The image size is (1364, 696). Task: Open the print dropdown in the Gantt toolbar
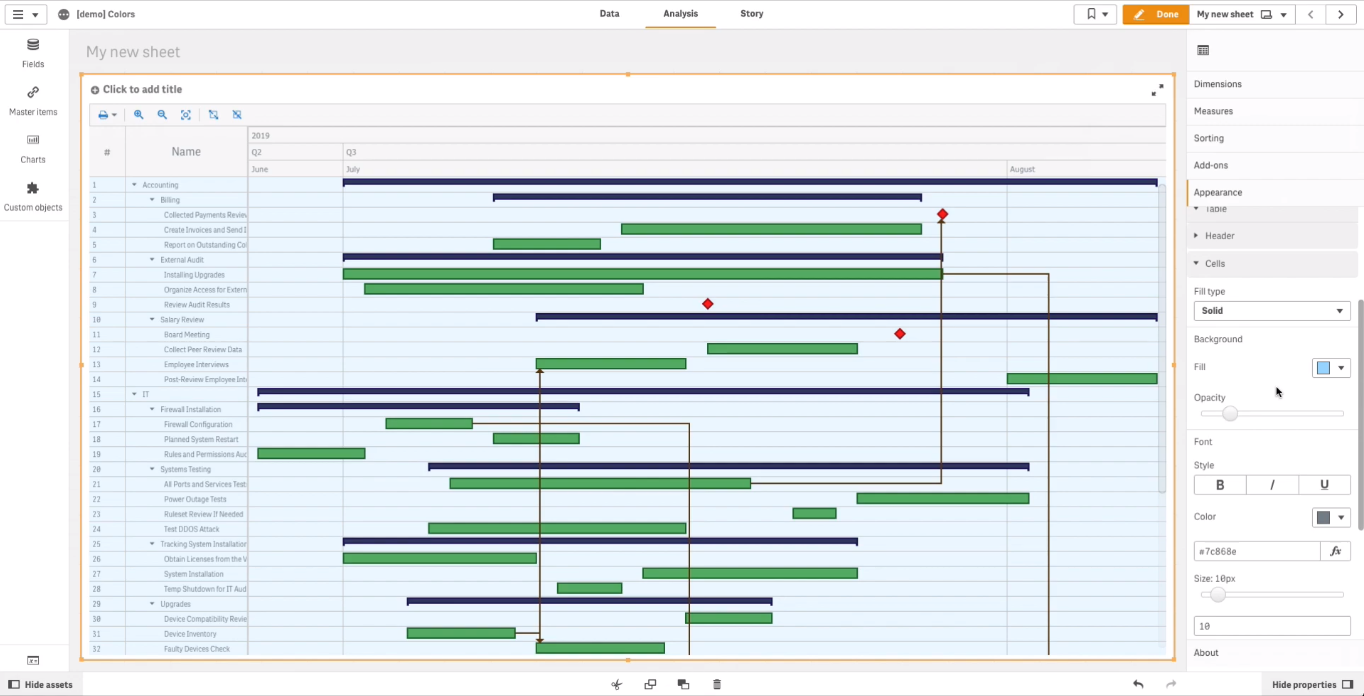107,115
